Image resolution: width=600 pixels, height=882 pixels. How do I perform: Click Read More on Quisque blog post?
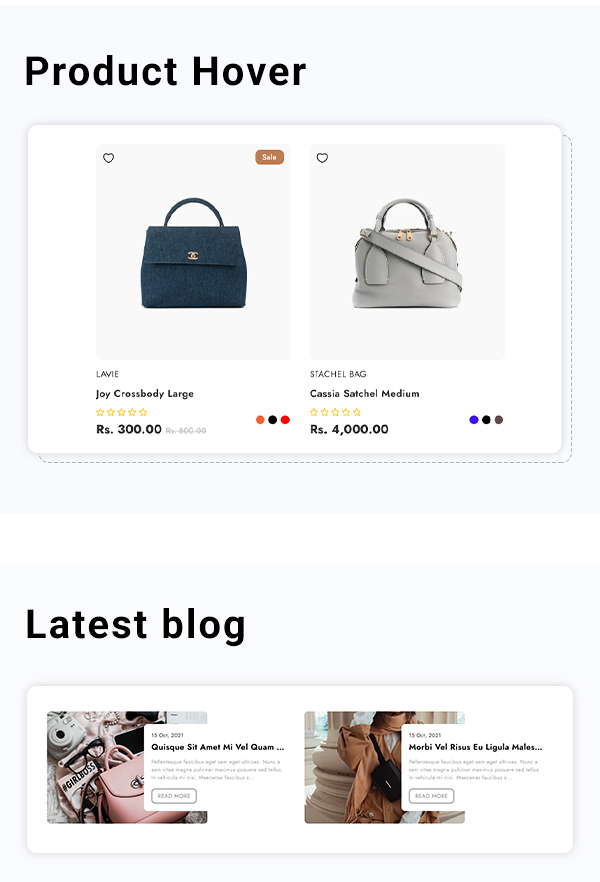[174, 796]
